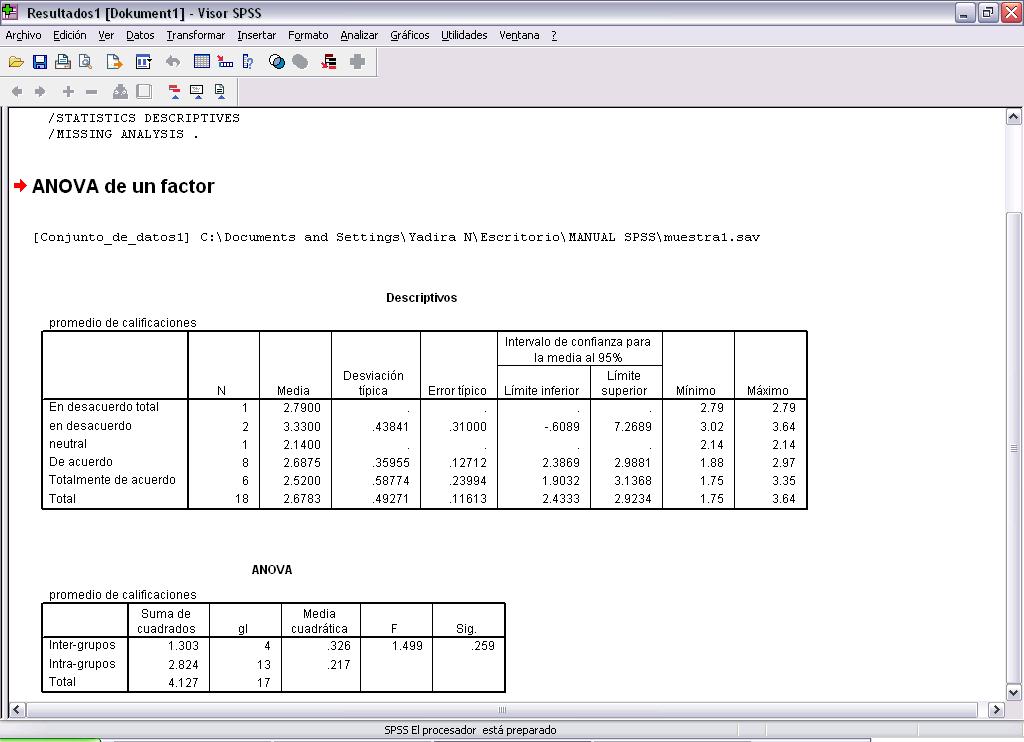
Task: Click the 'Intra-grupos' row label
Action: pyautogui.click(x=82, y=664)
